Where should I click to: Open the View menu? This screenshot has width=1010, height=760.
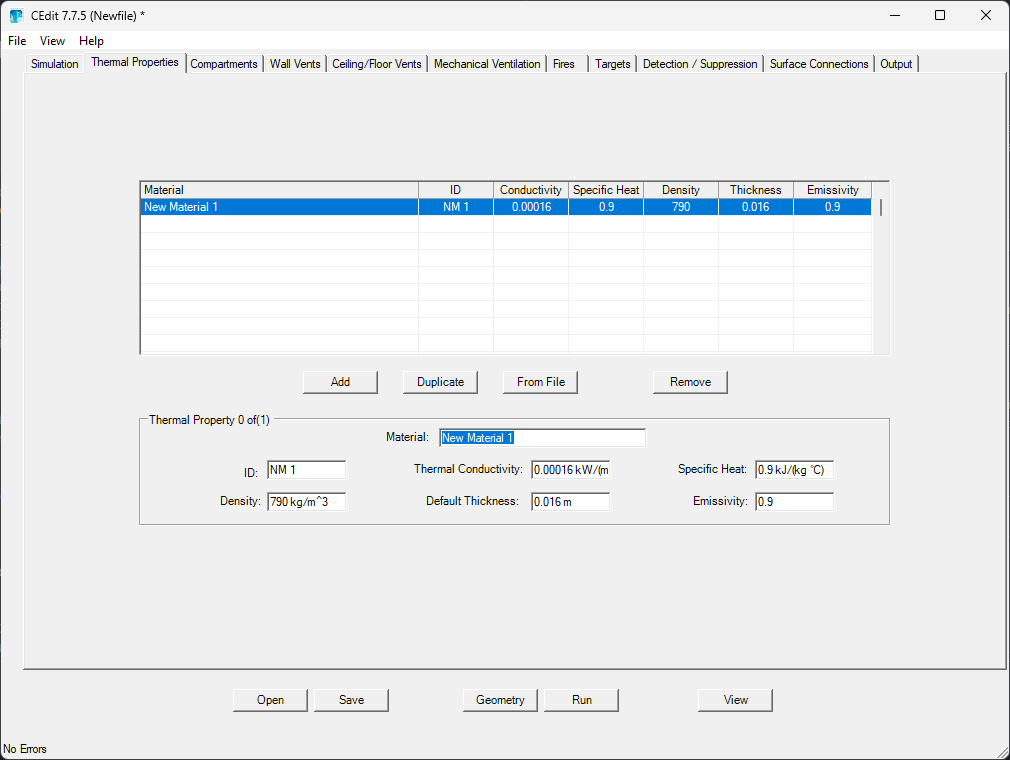click(52, 41)
